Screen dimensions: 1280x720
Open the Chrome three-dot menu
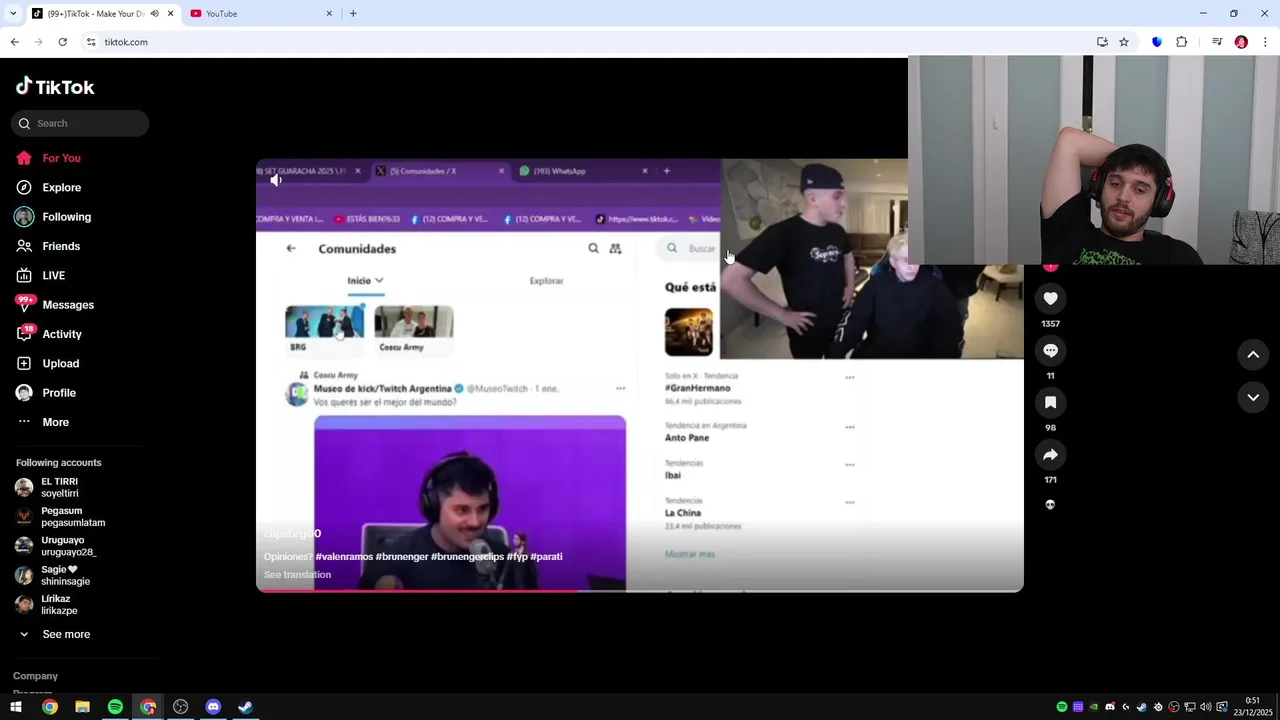(x=1265, y=42)
